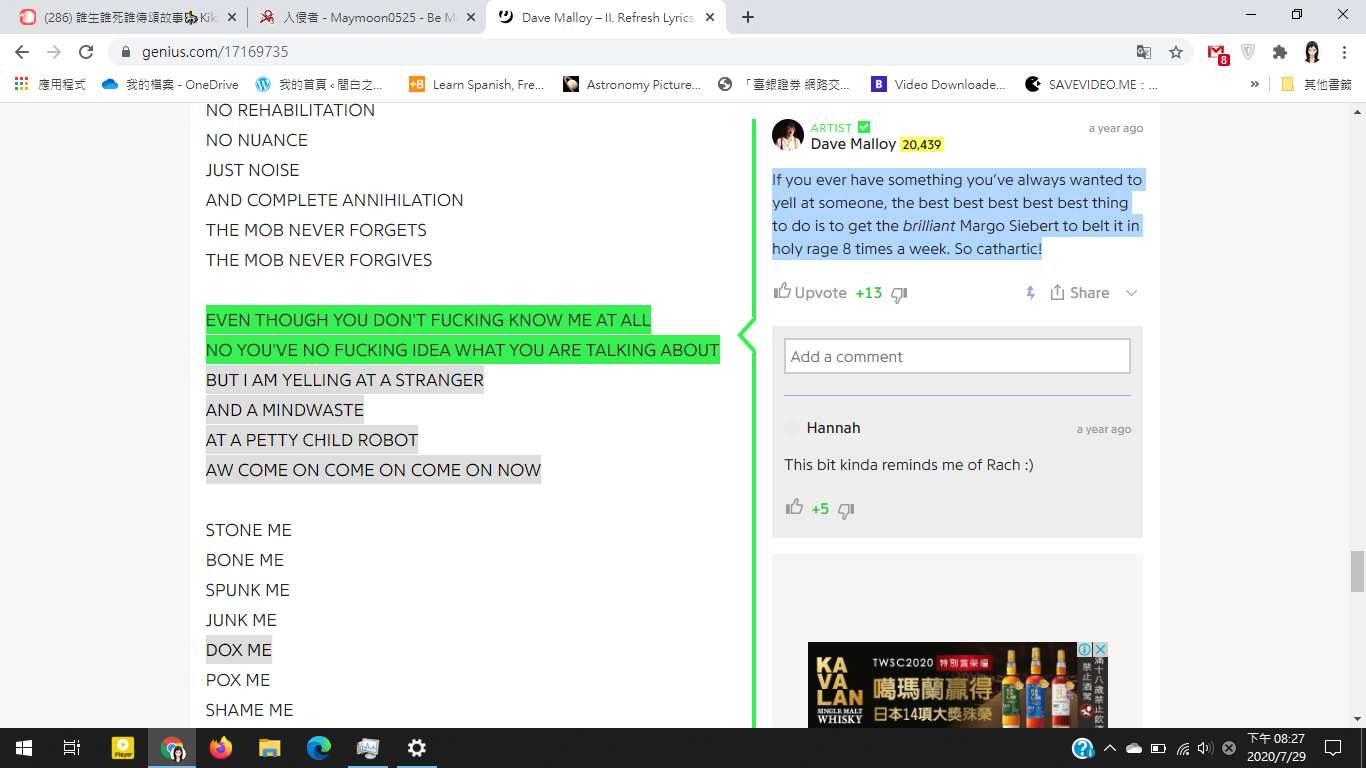Open the shield extension icon
The image size is (1366, 768).
[x=1248, y=52]
